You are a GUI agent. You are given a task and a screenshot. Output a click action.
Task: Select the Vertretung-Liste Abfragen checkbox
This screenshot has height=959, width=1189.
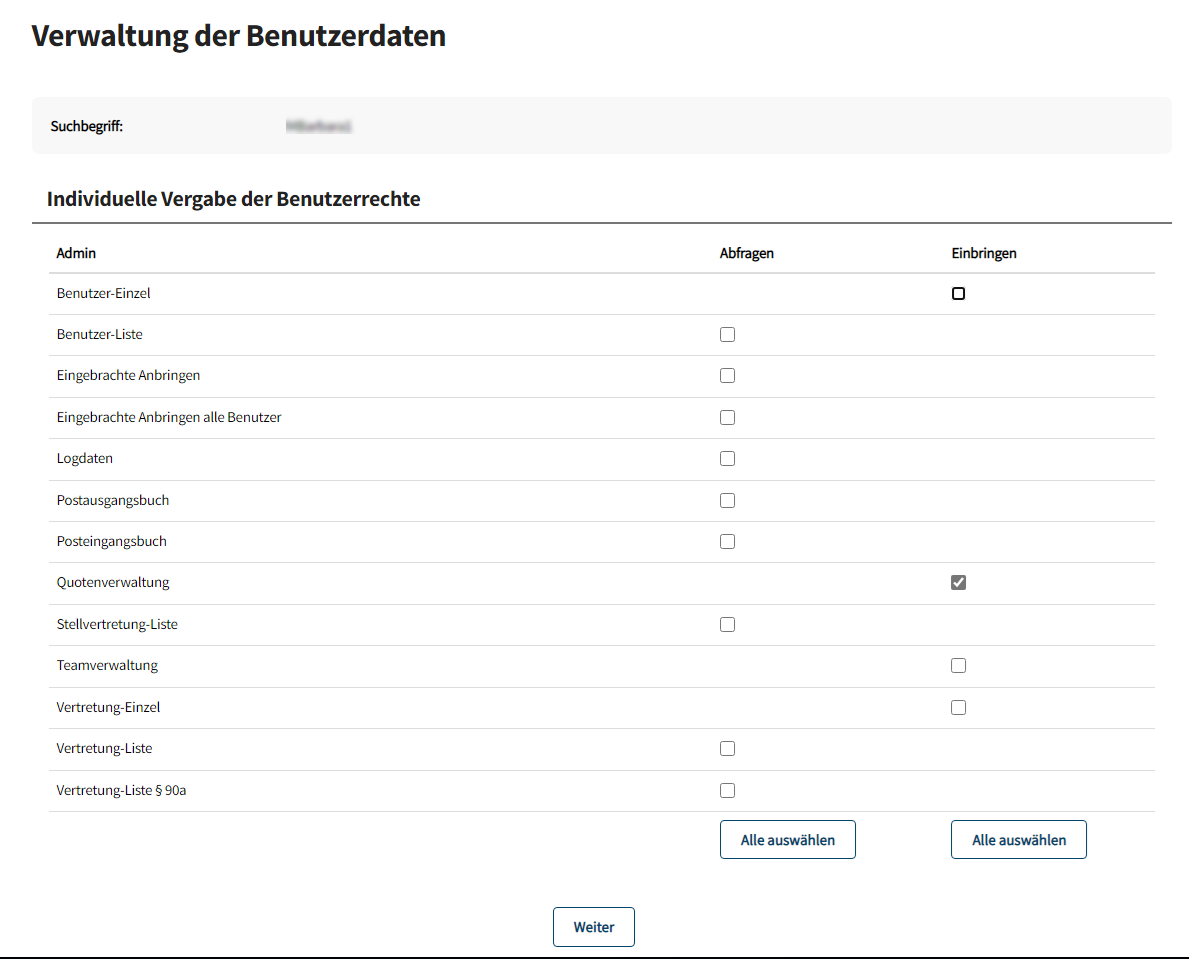click(727, 749)
